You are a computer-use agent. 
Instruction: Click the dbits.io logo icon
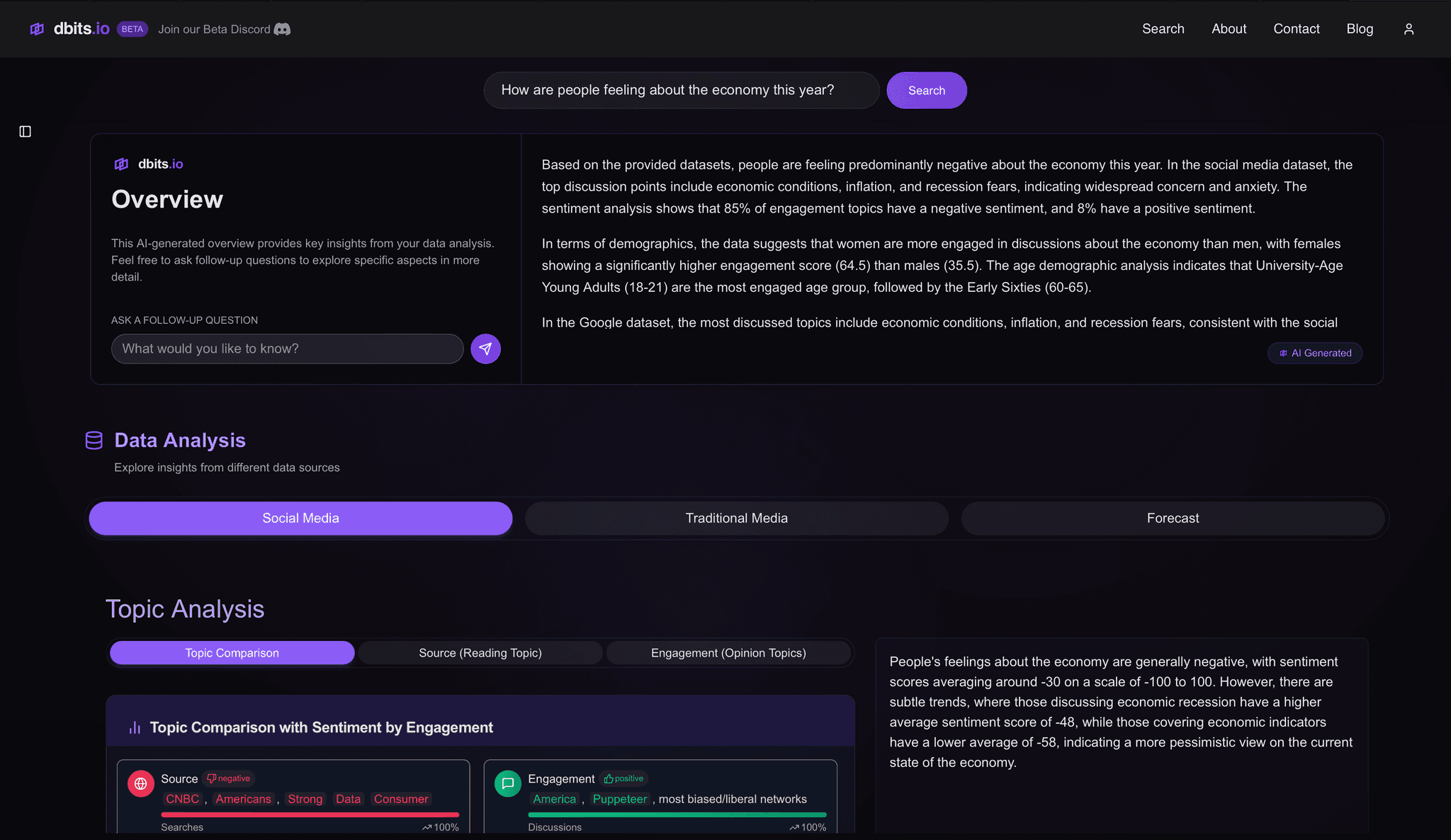point(37,29)
